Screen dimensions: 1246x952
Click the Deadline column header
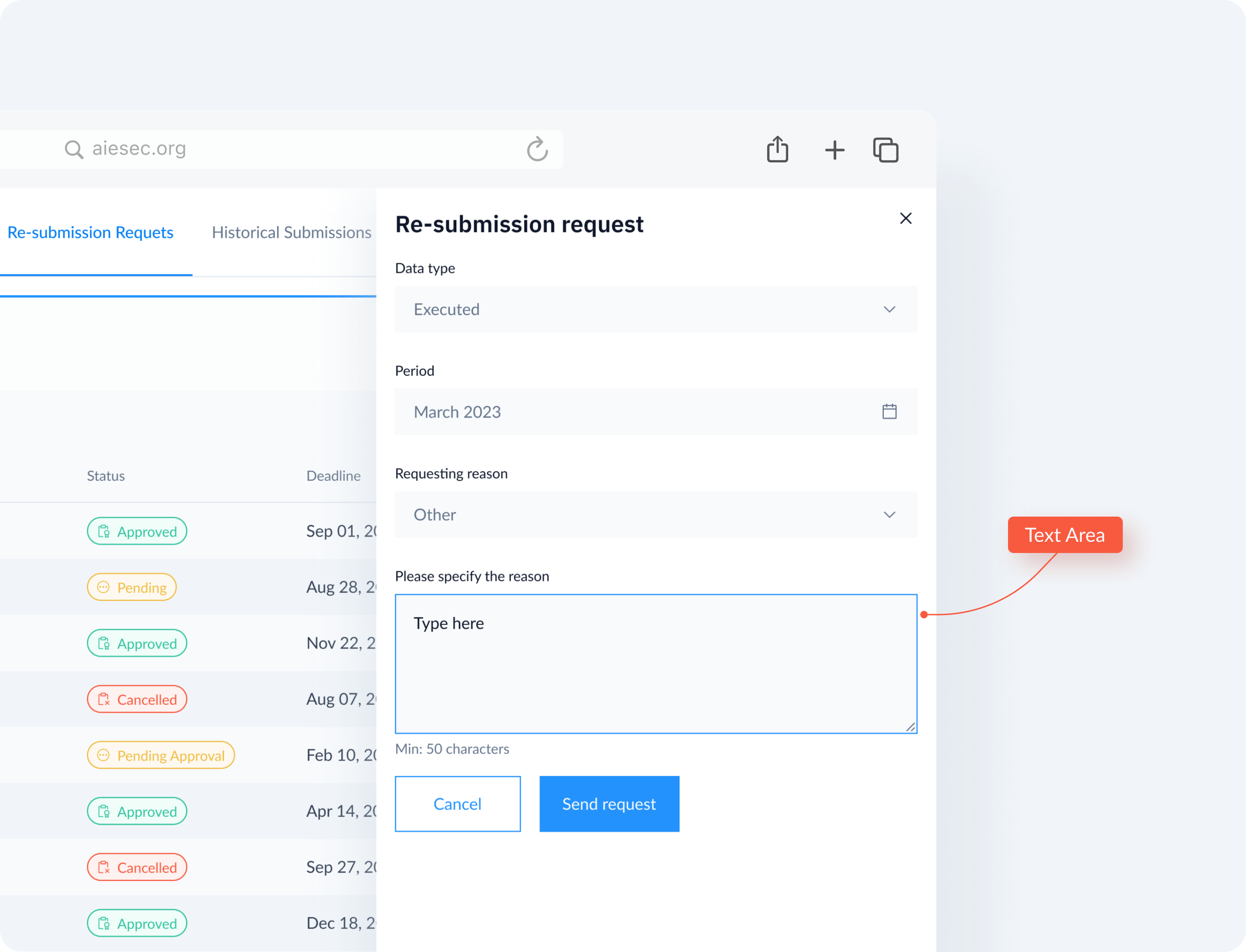pyautogui.click(x=333, y=476)
